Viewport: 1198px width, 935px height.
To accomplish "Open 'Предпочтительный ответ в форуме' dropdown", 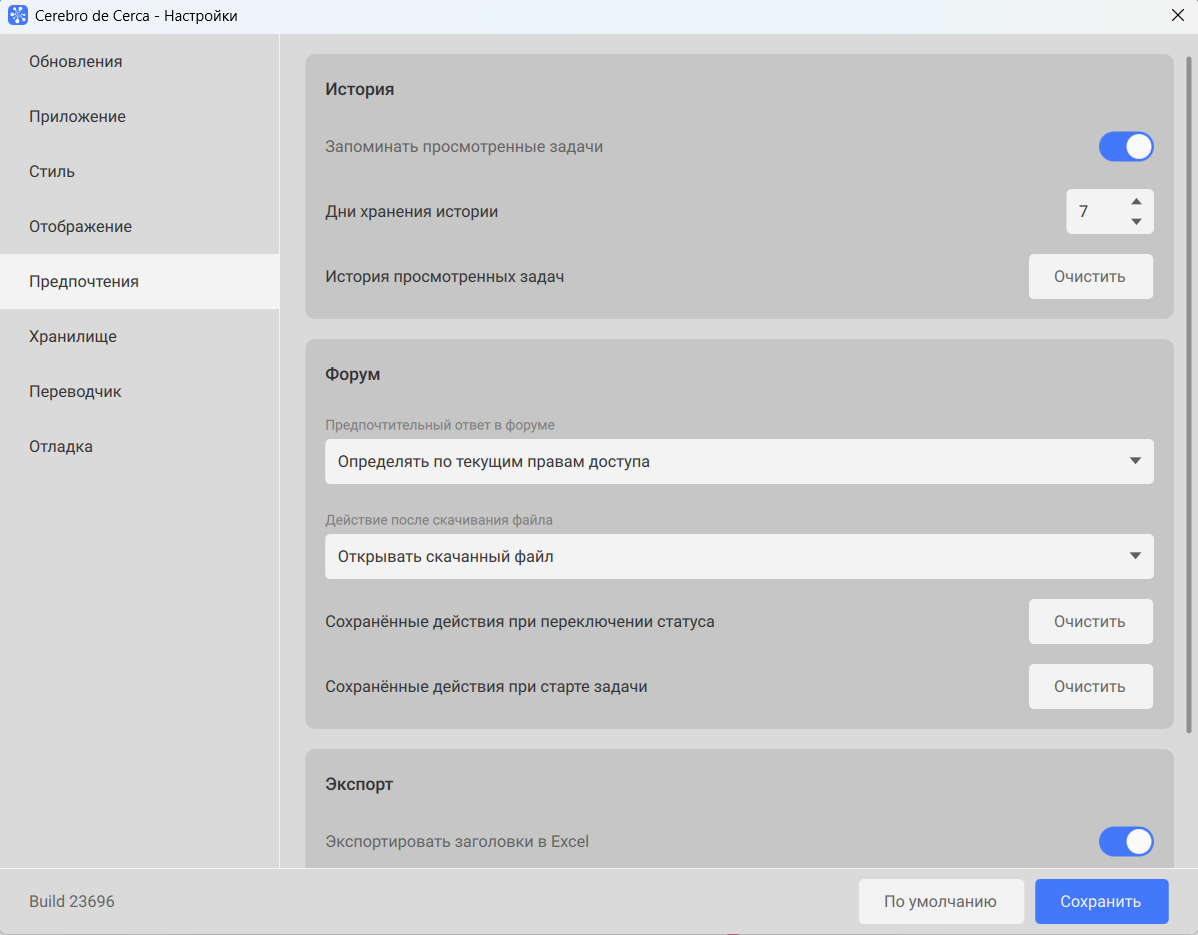I will pos(739,462).
